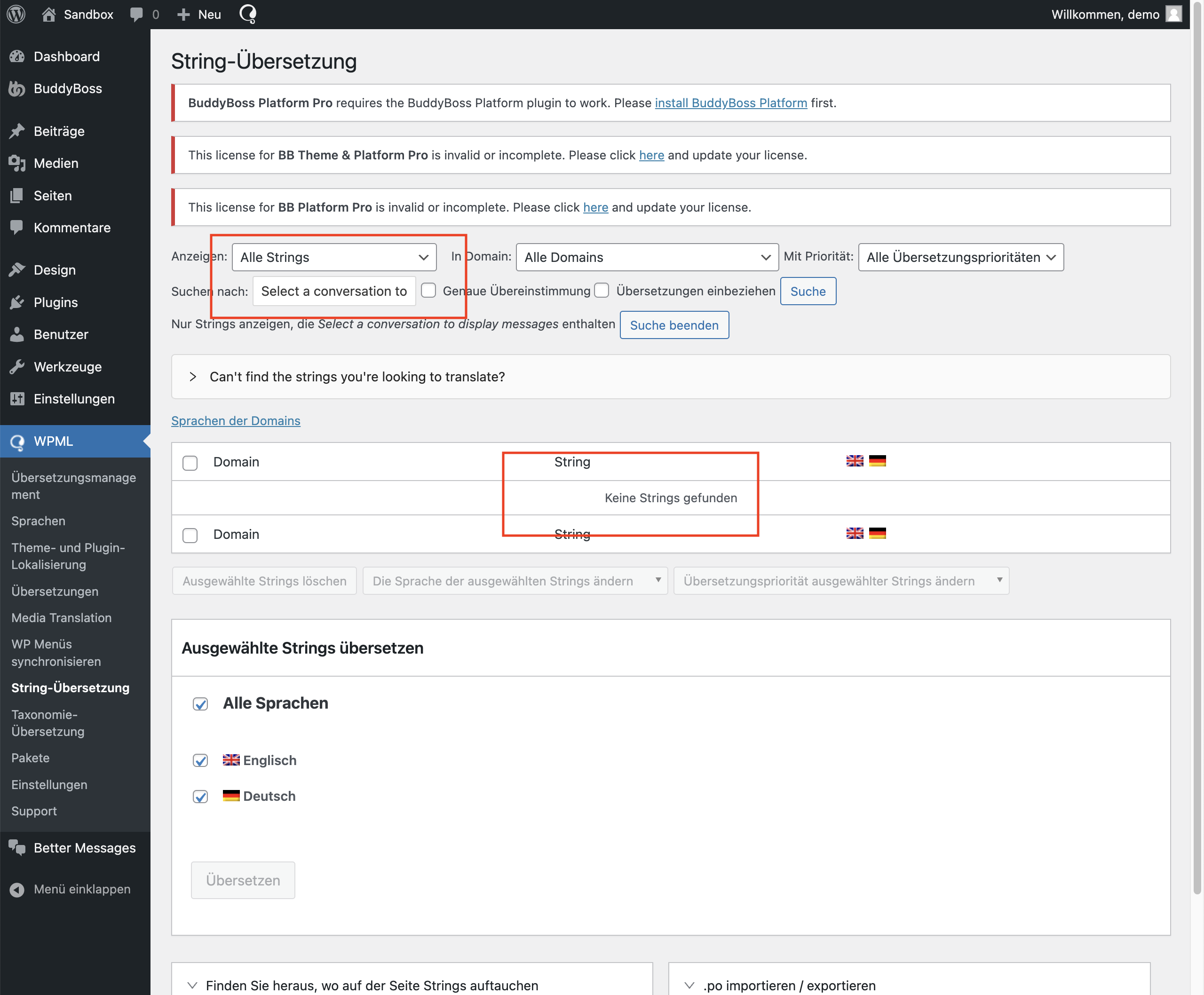The image size is (1204, 995).
Task: Click the Beiträge pin icon
Action: [x=17, y=131]
